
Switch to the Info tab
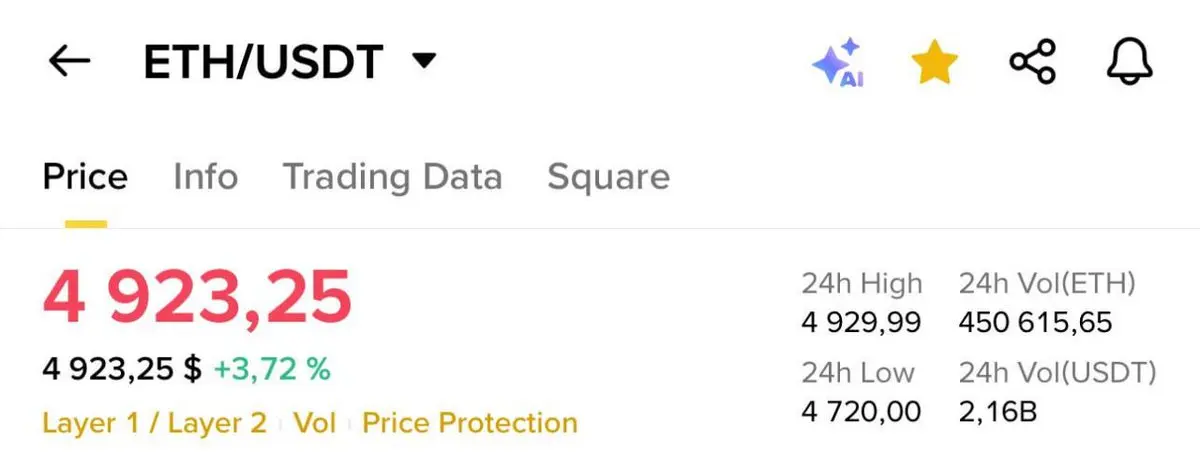tap(205, 177)
